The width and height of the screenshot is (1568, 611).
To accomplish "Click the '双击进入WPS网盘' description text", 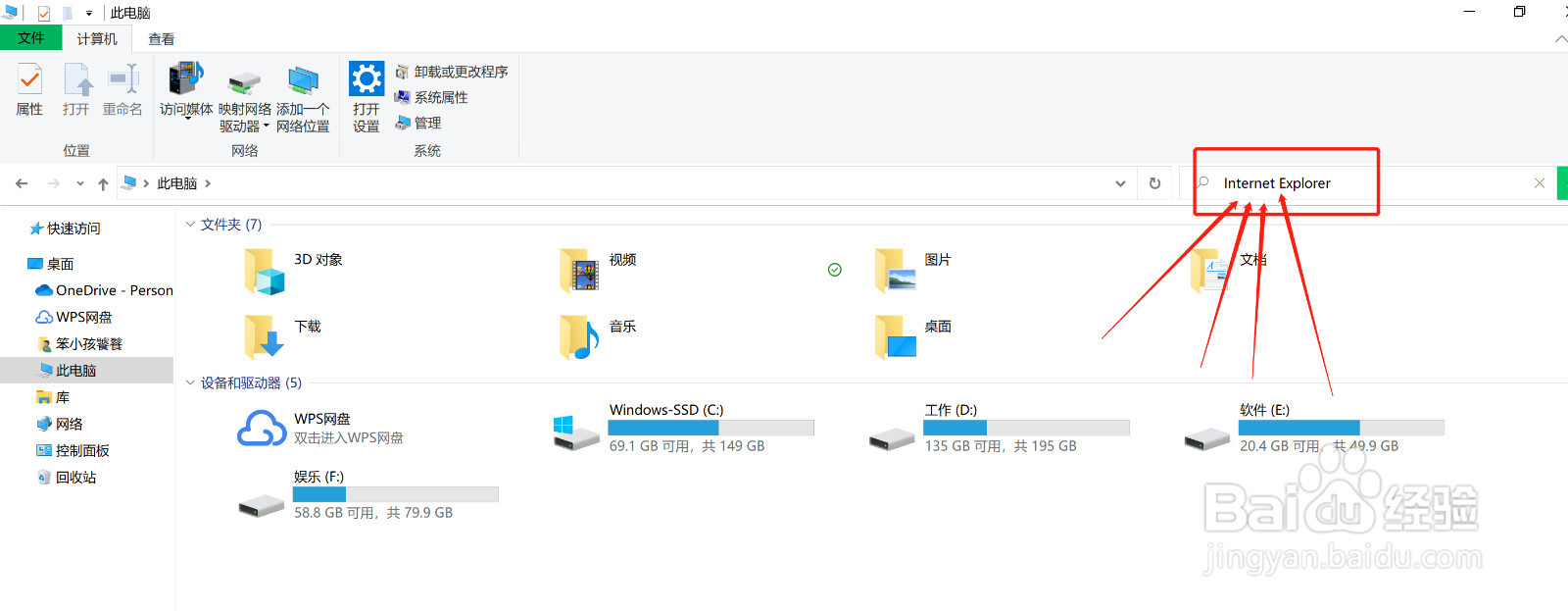I will [348, 438].
